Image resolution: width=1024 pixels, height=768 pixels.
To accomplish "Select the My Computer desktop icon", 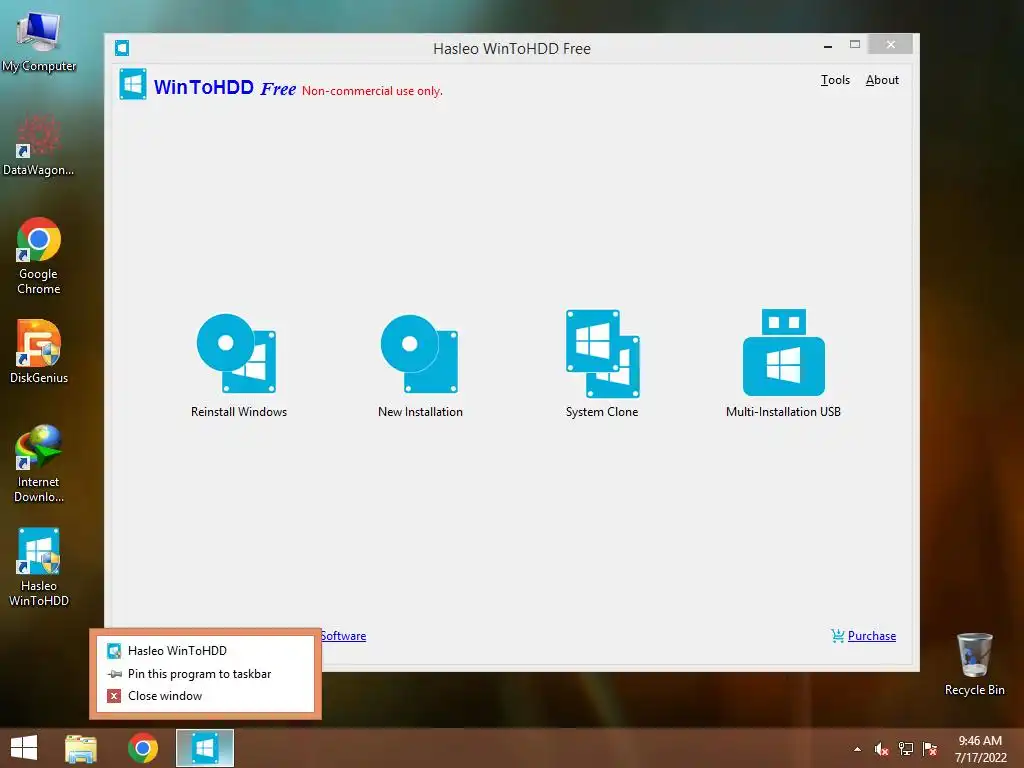I will 39,40.
